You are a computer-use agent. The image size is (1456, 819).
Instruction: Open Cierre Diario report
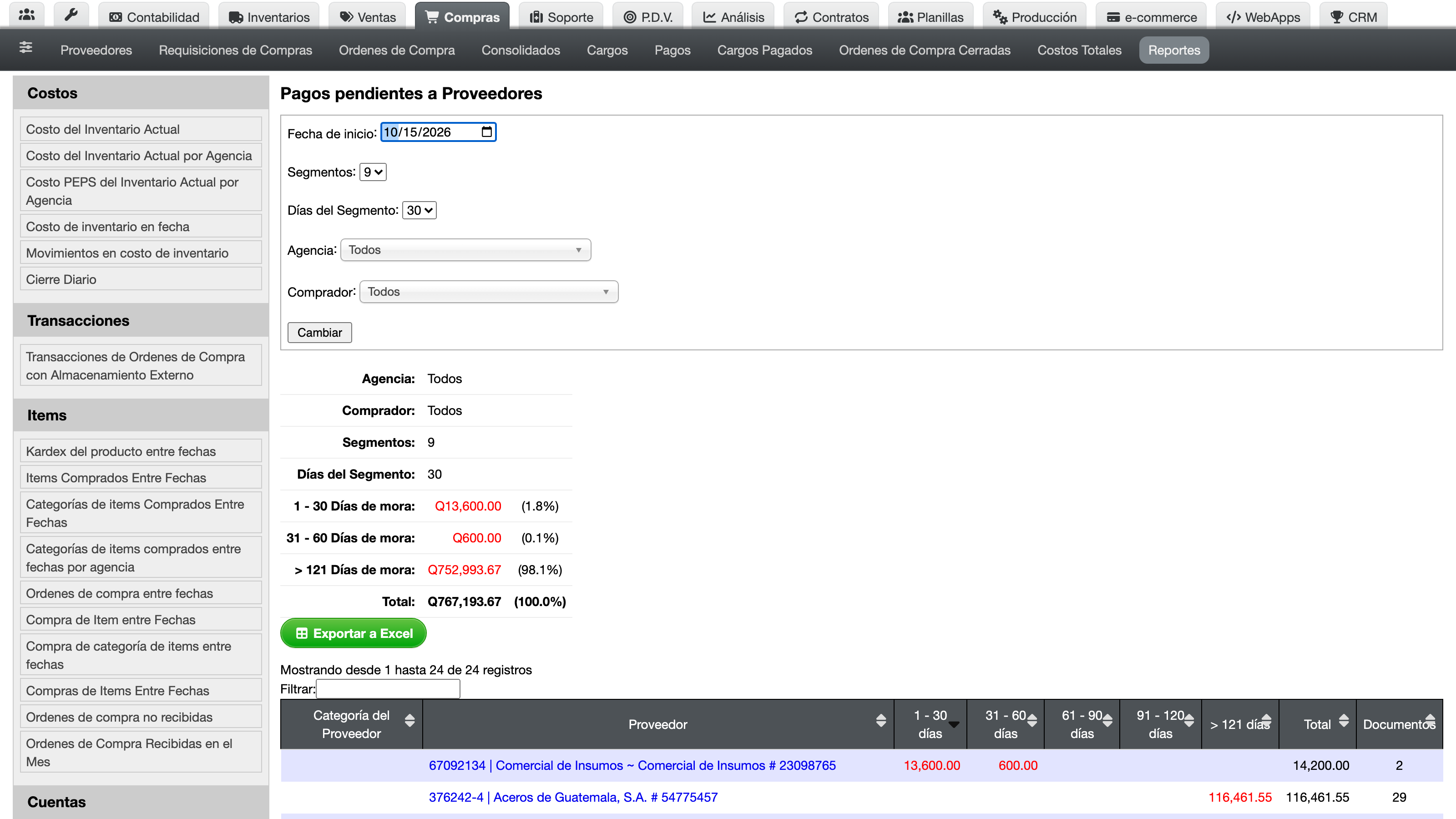(141, 279)
